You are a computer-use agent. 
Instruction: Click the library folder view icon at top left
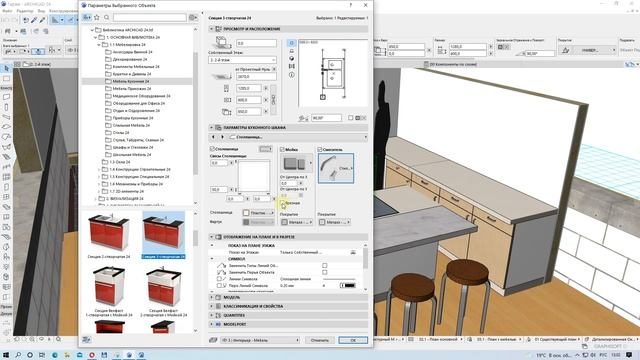pyautogui.click(x=87, y=17)
